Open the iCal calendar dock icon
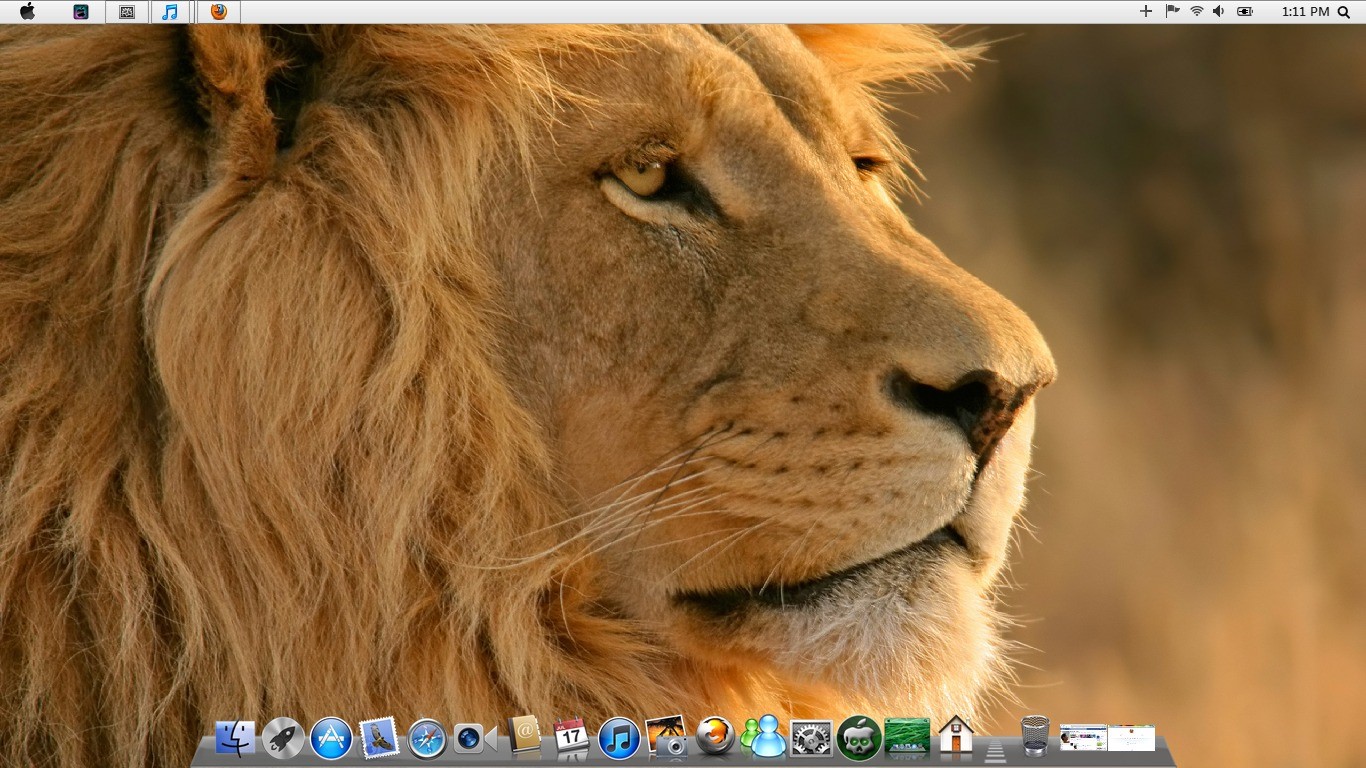The width and height of the screenshot is (1366, 768). 571,737
